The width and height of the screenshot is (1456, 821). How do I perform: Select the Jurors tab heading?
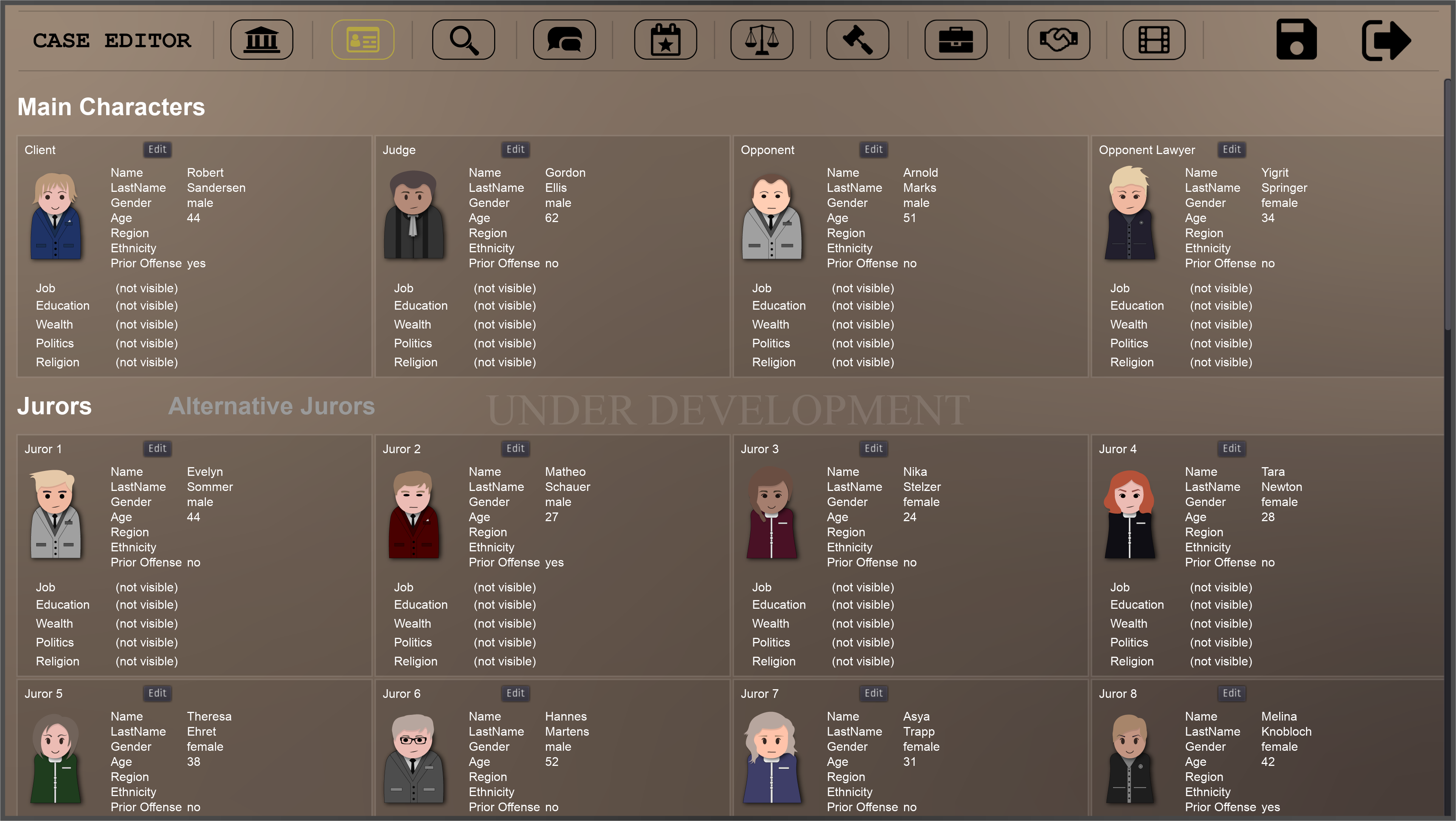[x=54, y=406]
